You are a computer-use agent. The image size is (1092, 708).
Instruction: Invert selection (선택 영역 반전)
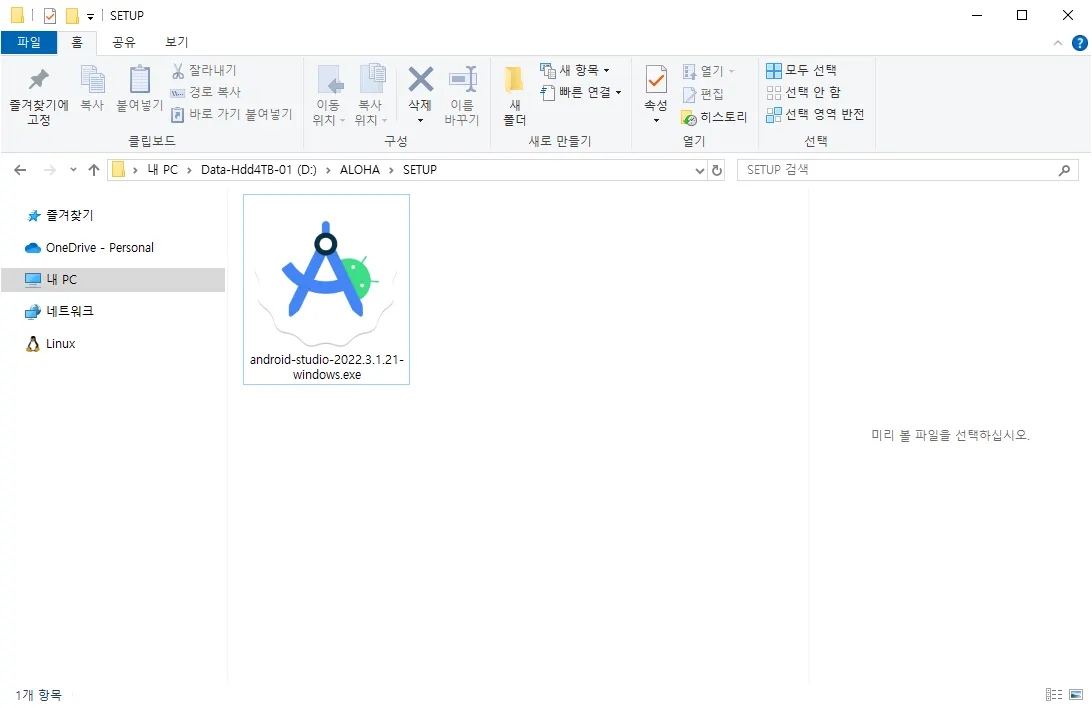815,114
